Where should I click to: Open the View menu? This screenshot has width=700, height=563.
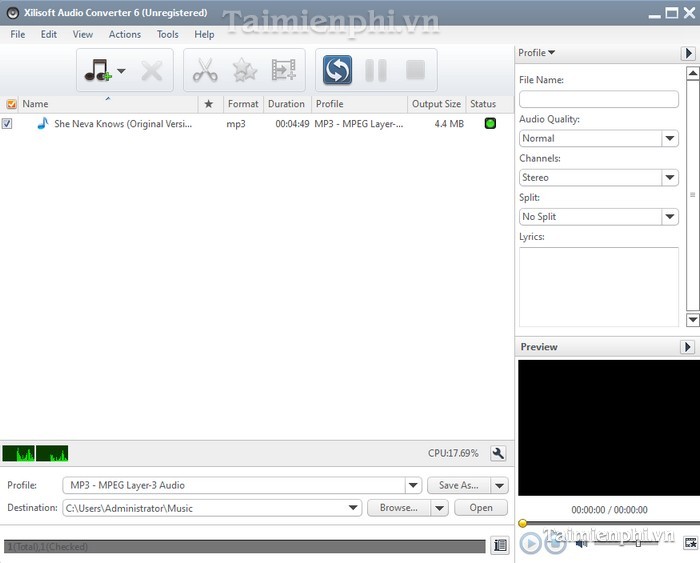(83, 34)
